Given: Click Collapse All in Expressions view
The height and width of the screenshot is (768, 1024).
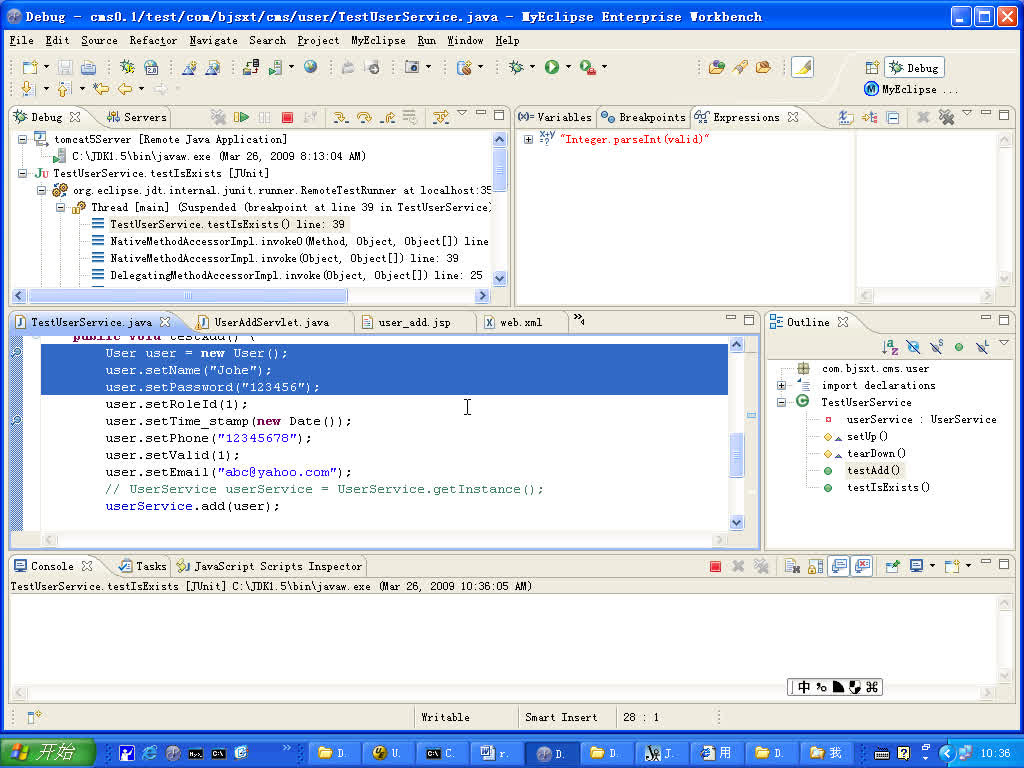Looking at the screenshot, I should coord(893,118).
